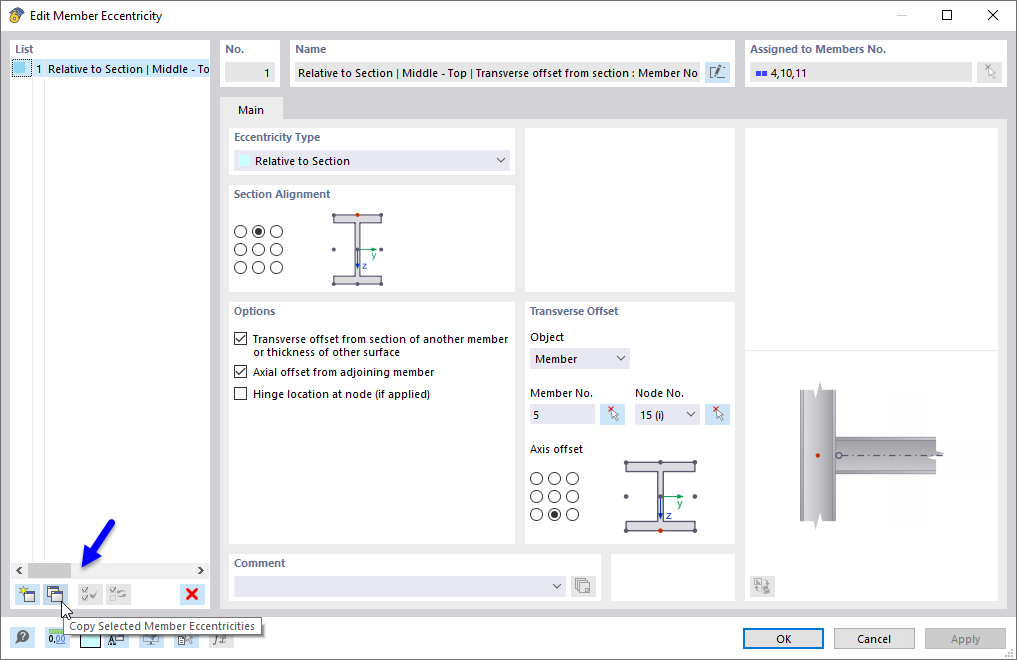Pick member graphically beside Member No.
The height and width of the screenshot is (660, 1017).
point(612,414)
